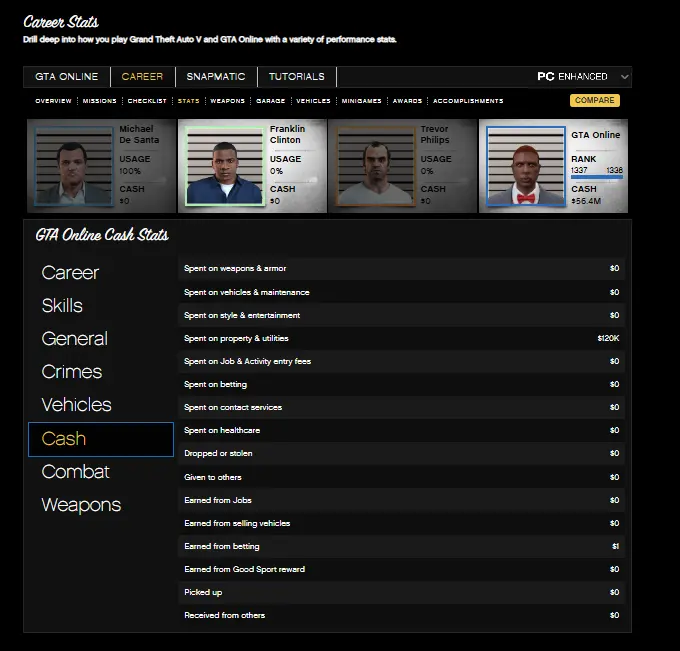Open the Crimes stats category
The image size is (680, 651).
click(72, 372)
